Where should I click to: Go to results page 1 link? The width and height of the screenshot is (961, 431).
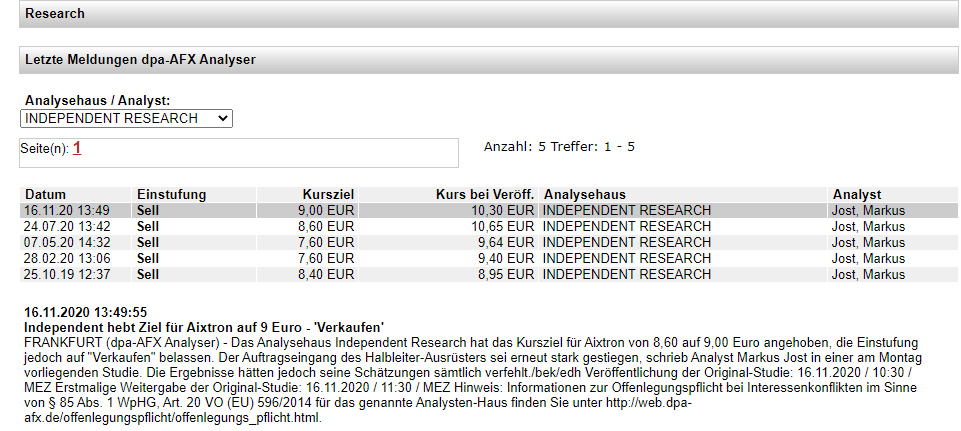(77, 148)
